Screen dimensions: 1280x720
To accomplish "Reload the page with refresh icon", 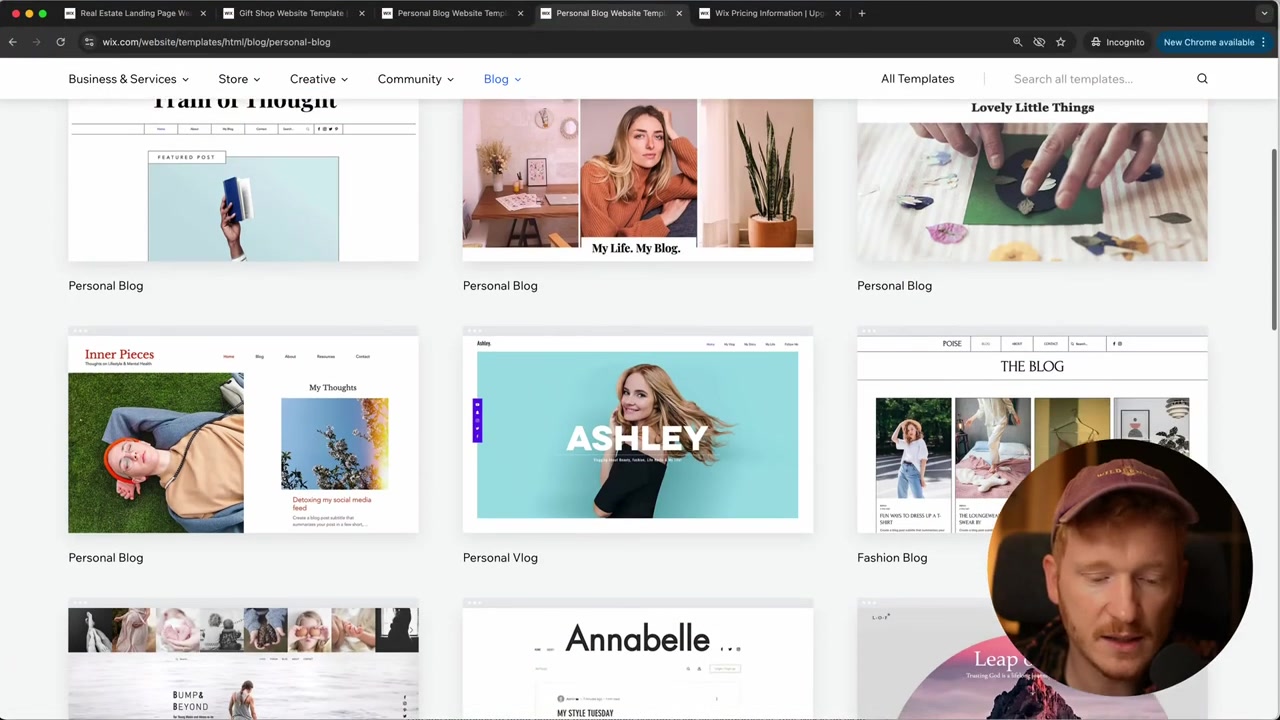I will coord(60,42).
